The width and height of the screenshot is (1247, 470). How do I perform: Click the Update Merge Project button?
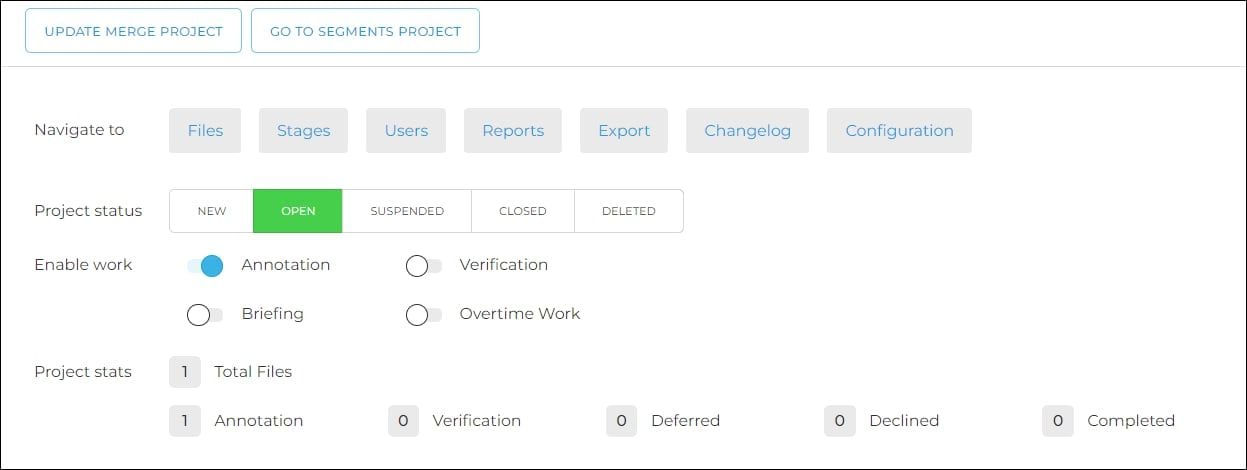(133, 31)
